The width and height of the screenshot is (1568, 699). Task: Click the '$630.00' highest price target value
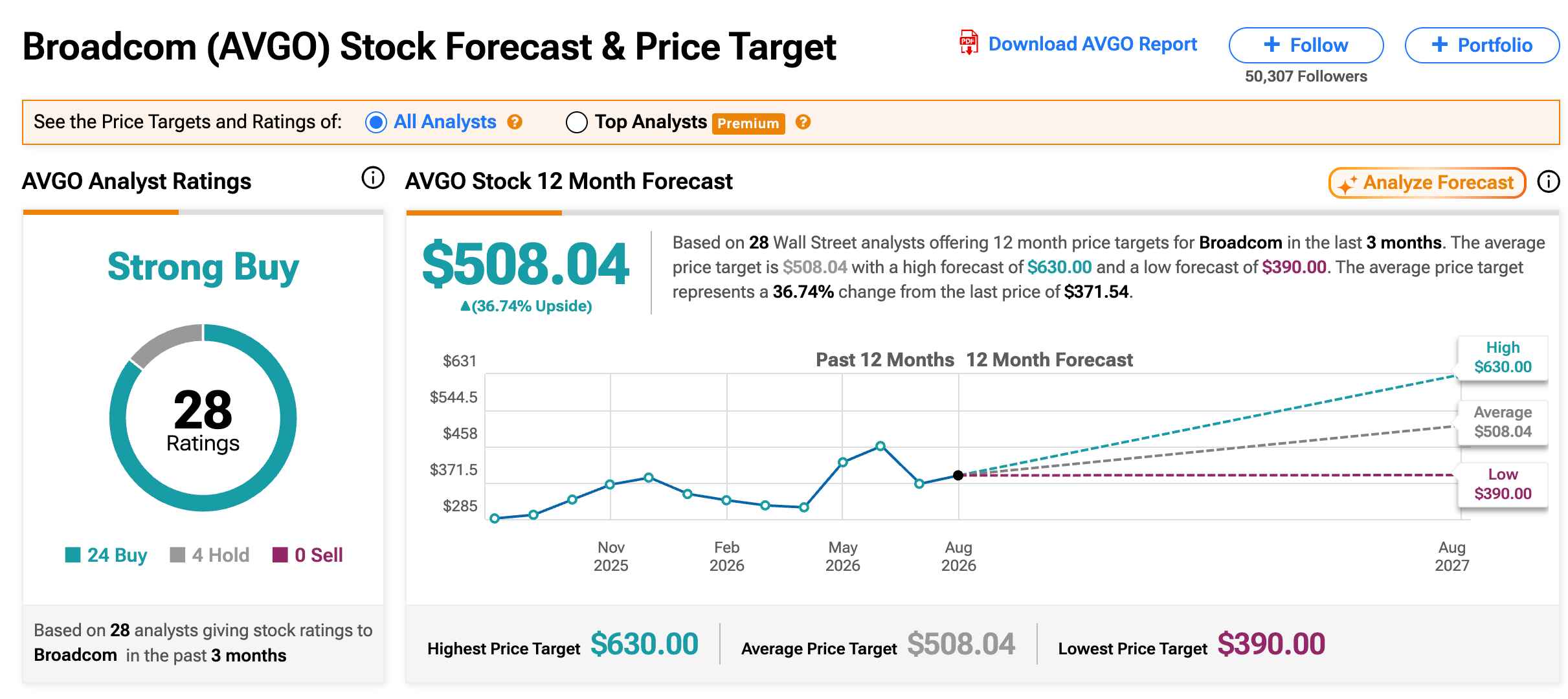644,645
